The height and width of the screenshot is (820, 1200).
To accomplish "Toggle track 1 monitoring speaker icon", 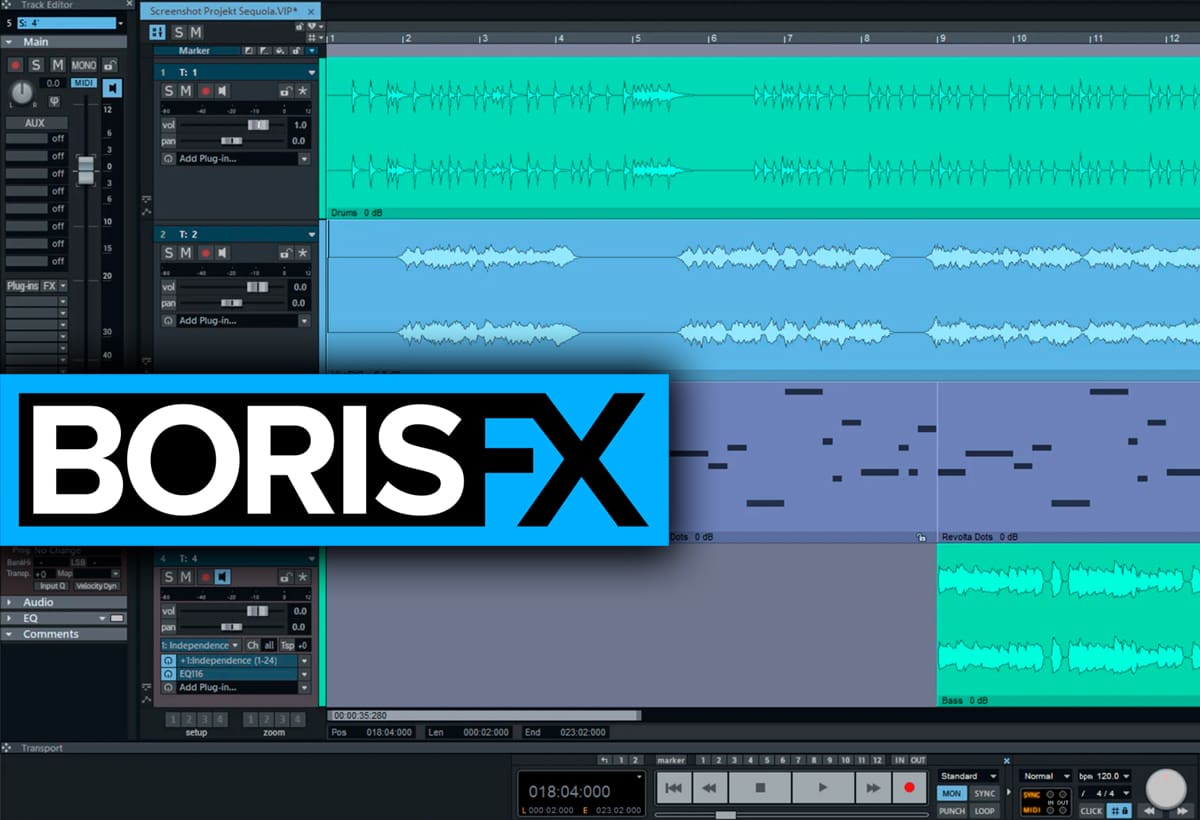I will coord(222,91).
